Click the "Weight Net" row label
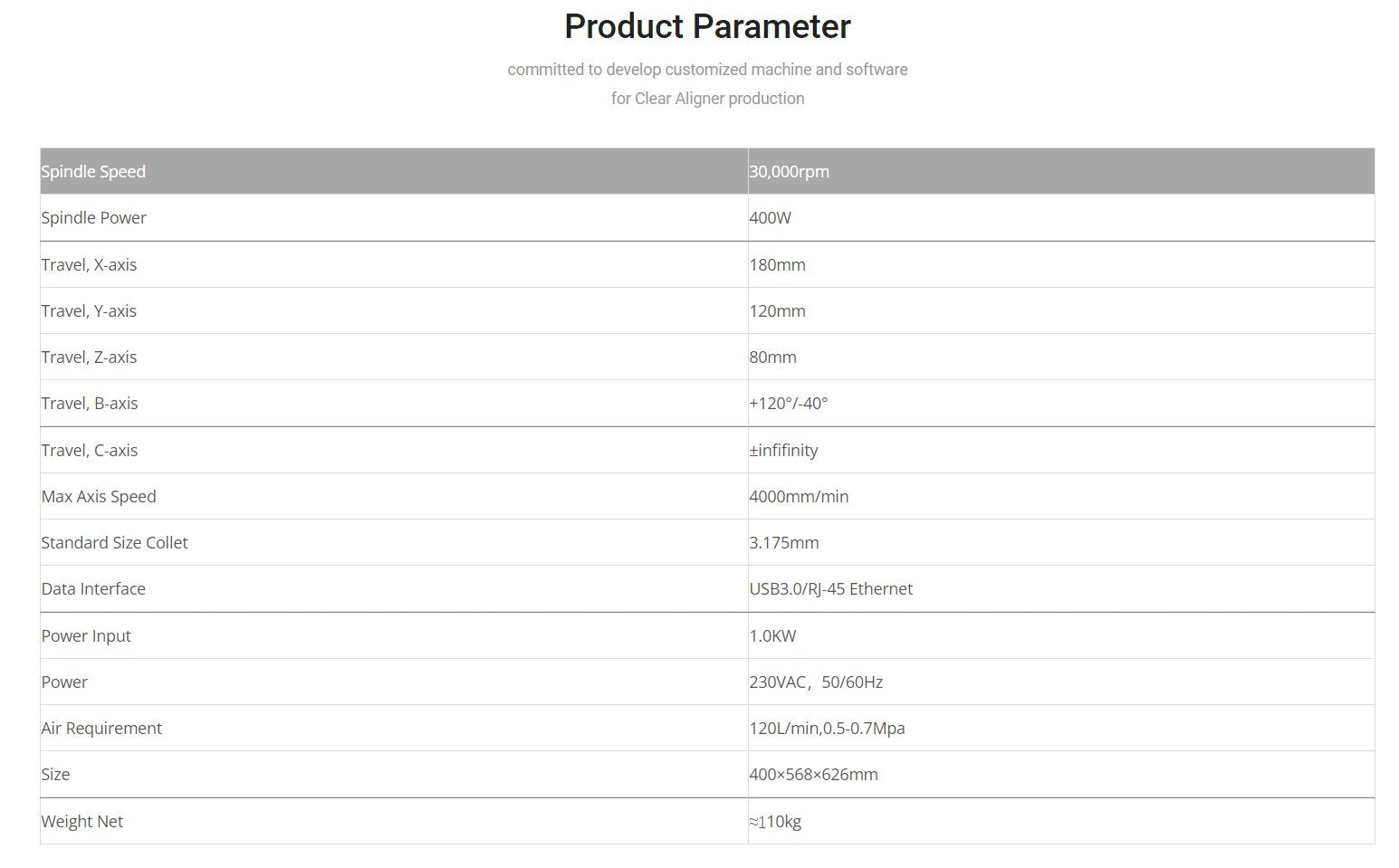Viewport: 1399px width, 868px height. [81, 822]
